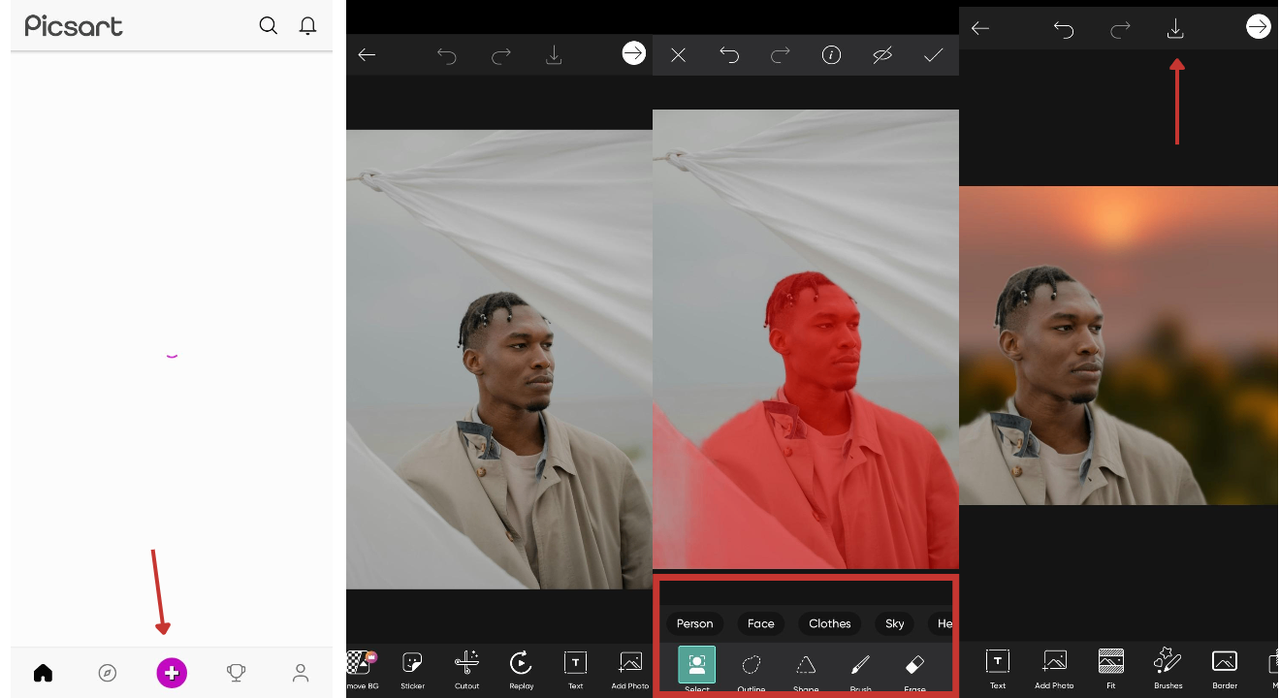Viewport: 1280px width, 698px height.
Task: Open the Replay tool
Action: [521, 668]
